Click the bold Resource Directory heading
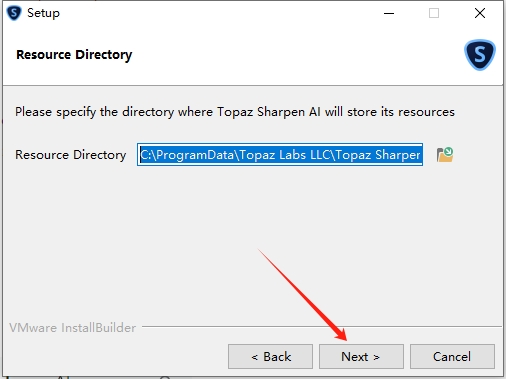 74,55
